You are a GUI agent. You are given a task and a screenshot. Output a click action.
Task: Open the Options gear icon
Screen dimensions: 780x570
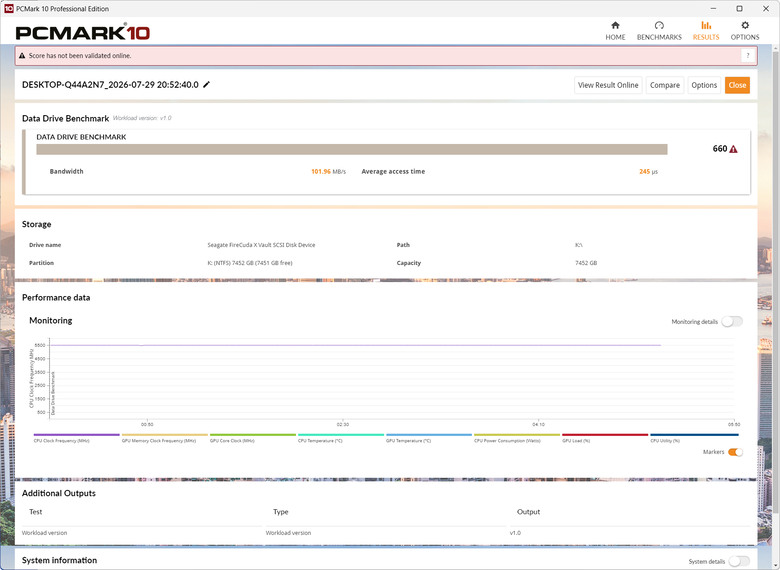tap(744, 25)
